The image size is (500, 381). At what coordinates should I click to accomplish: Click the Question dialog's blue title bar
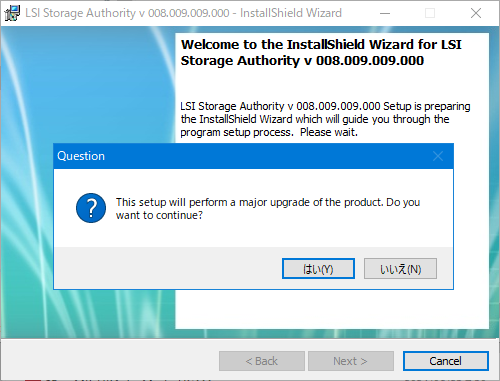tap(243, 156)
